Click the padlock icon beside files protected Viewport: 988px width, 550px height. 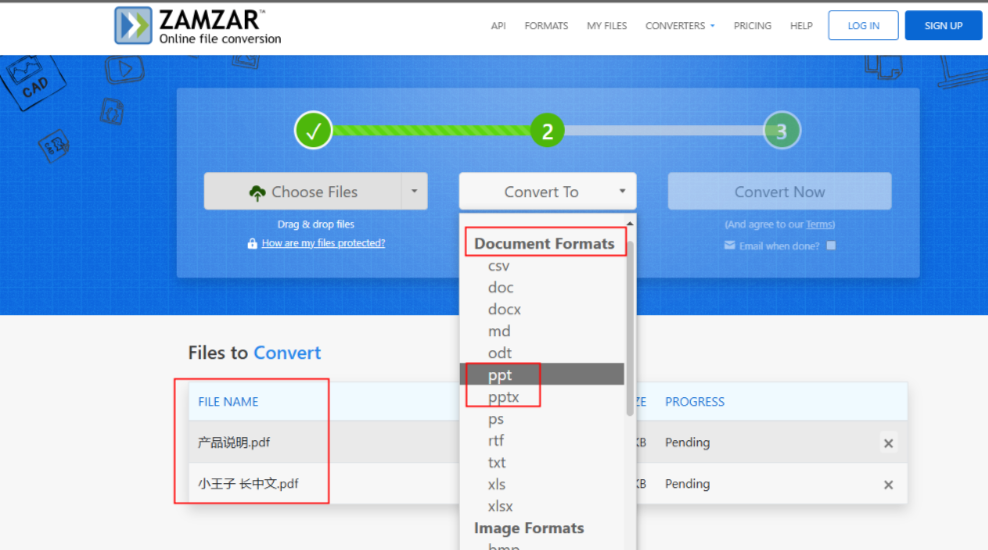(x=252, y=243)
